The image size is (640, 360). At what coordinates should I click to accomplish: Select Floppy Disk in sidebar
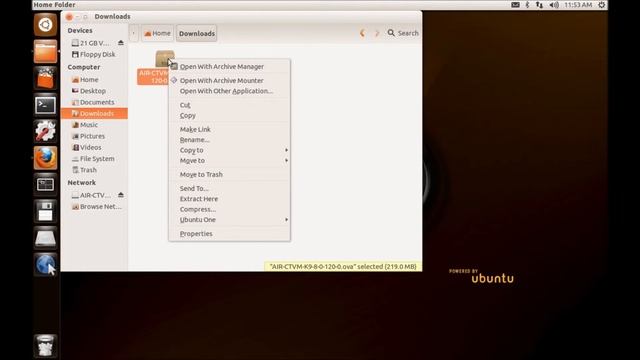click(x=94, y=54)
